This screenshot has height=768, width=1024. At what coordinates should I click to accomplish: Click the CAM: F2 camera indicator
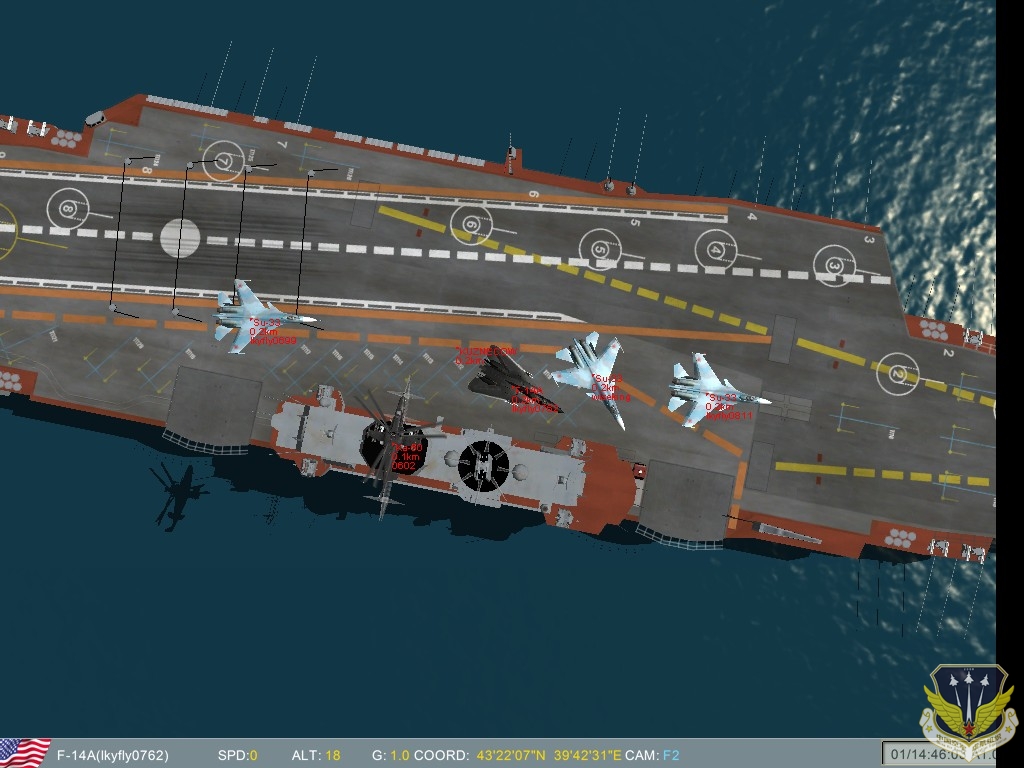click(652, 756)
